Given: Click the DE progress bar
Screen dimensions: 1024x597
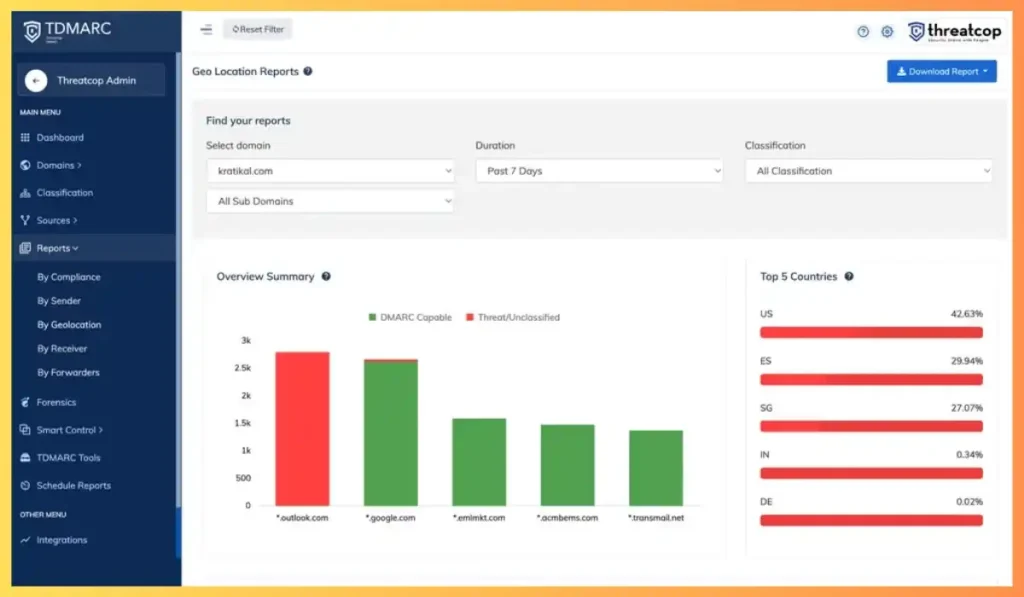Looking at the screenshot, I should (871, 520).
